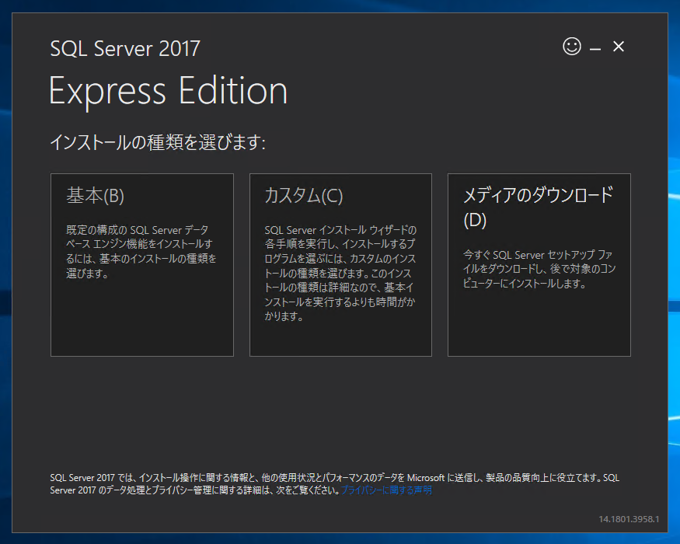This screenshot has width=680, height=544.
Task: Choose the カスタム(C) custom installation tile
Action: pos(340,265)
